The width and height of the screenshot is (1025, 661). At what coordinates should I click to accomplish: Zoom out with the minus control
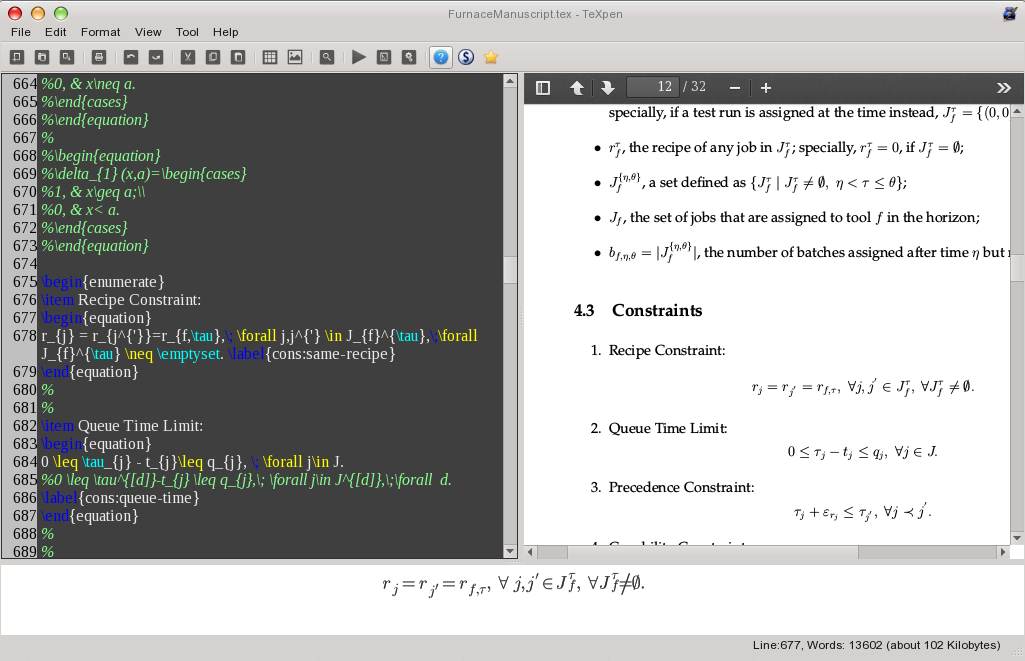click(x=734, y=87)
